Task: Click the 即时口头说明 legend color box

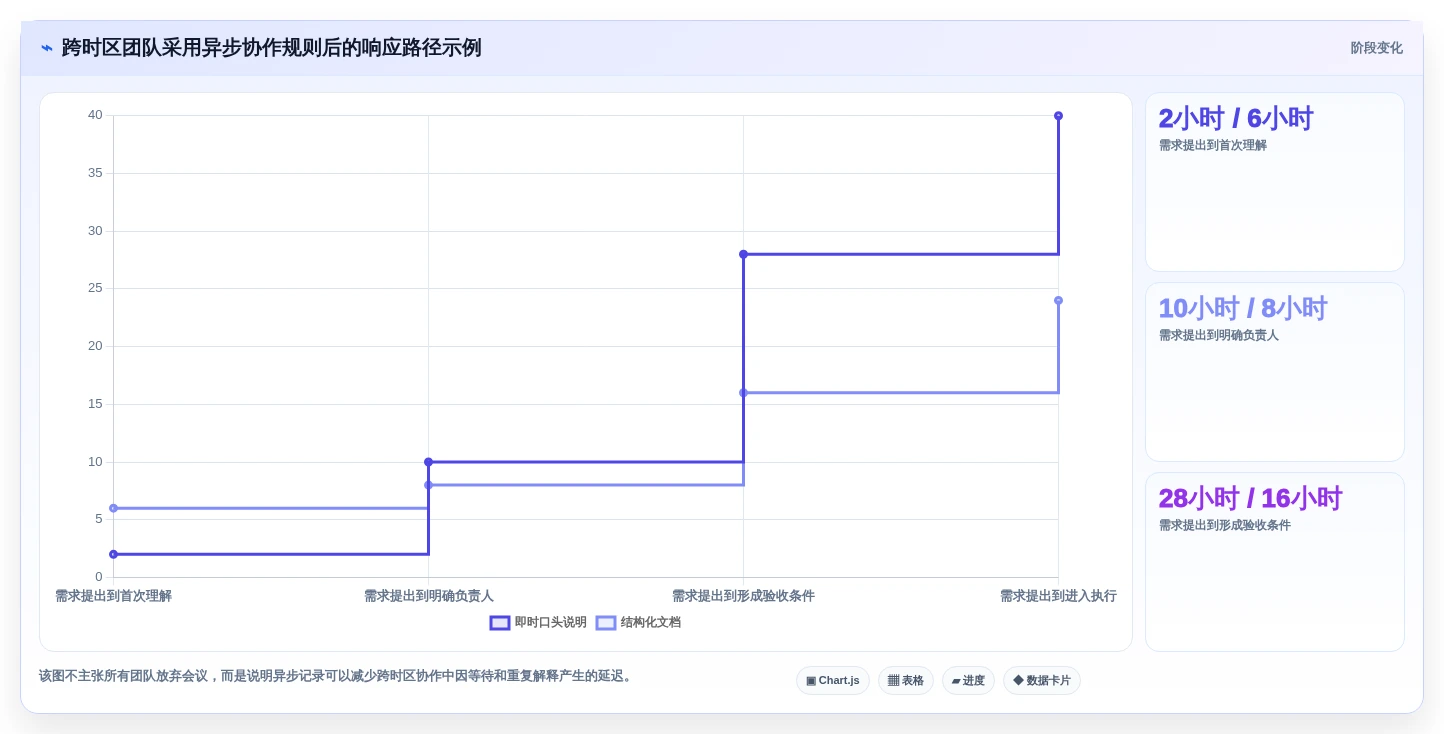Action: coord(500,623)
